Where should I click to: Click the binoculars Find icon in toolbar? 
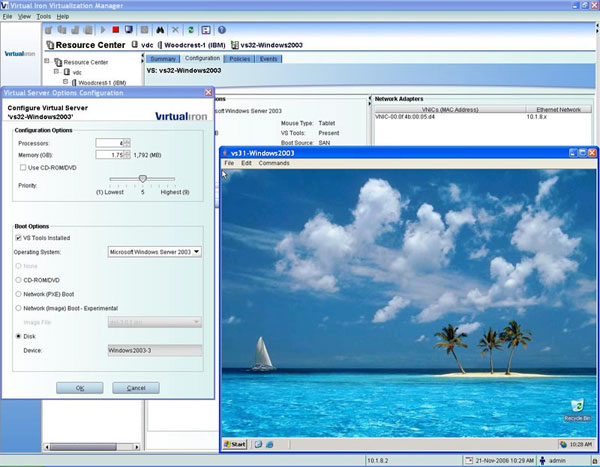(162, 30)
